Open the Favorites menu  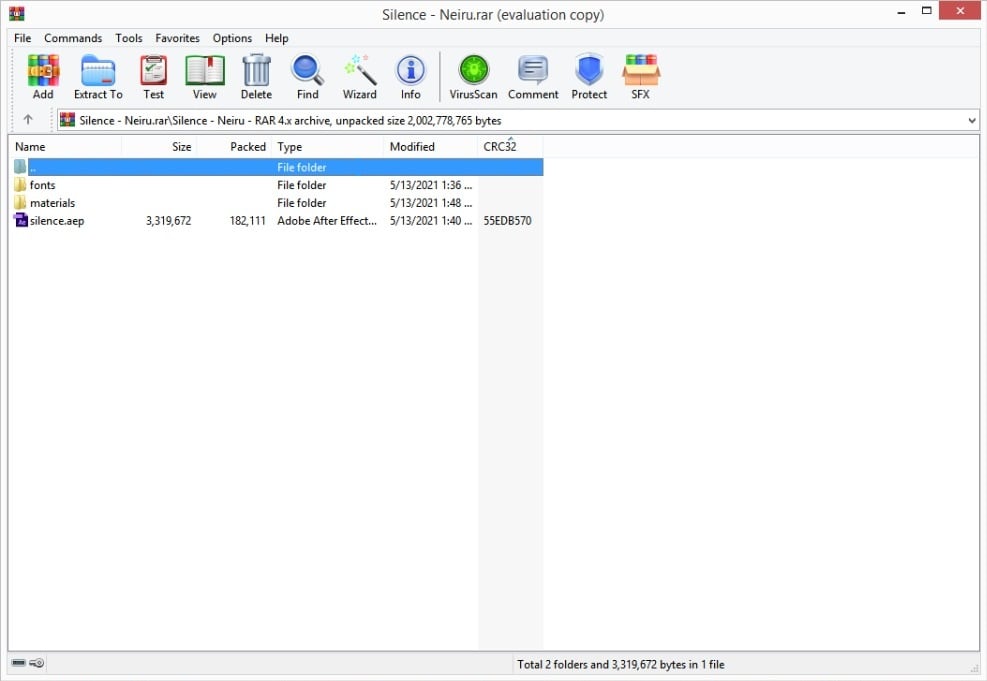[x=178, y=38]
